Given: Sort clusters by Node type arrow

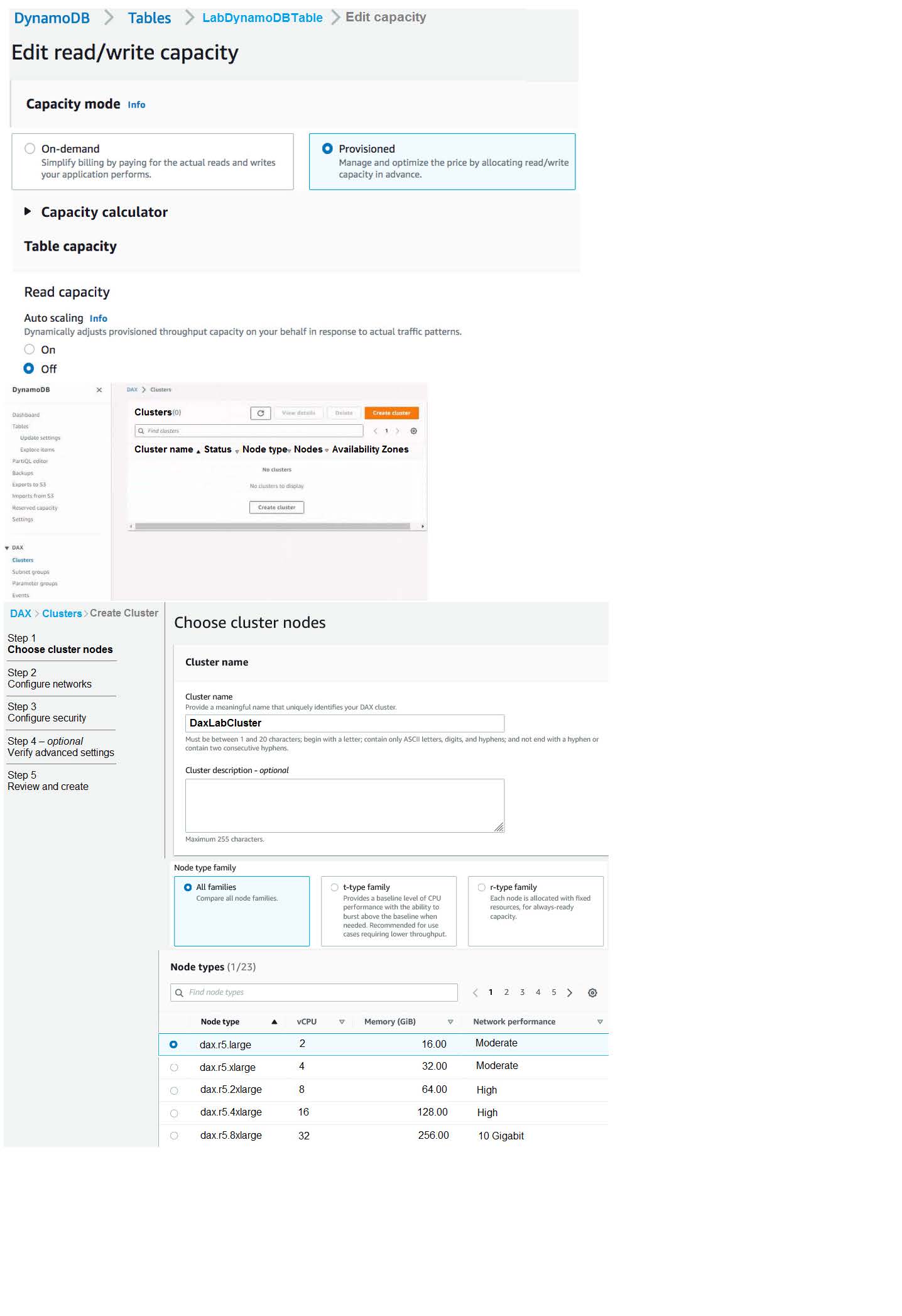Looking at the screenshot, I should tap(289, 451).
